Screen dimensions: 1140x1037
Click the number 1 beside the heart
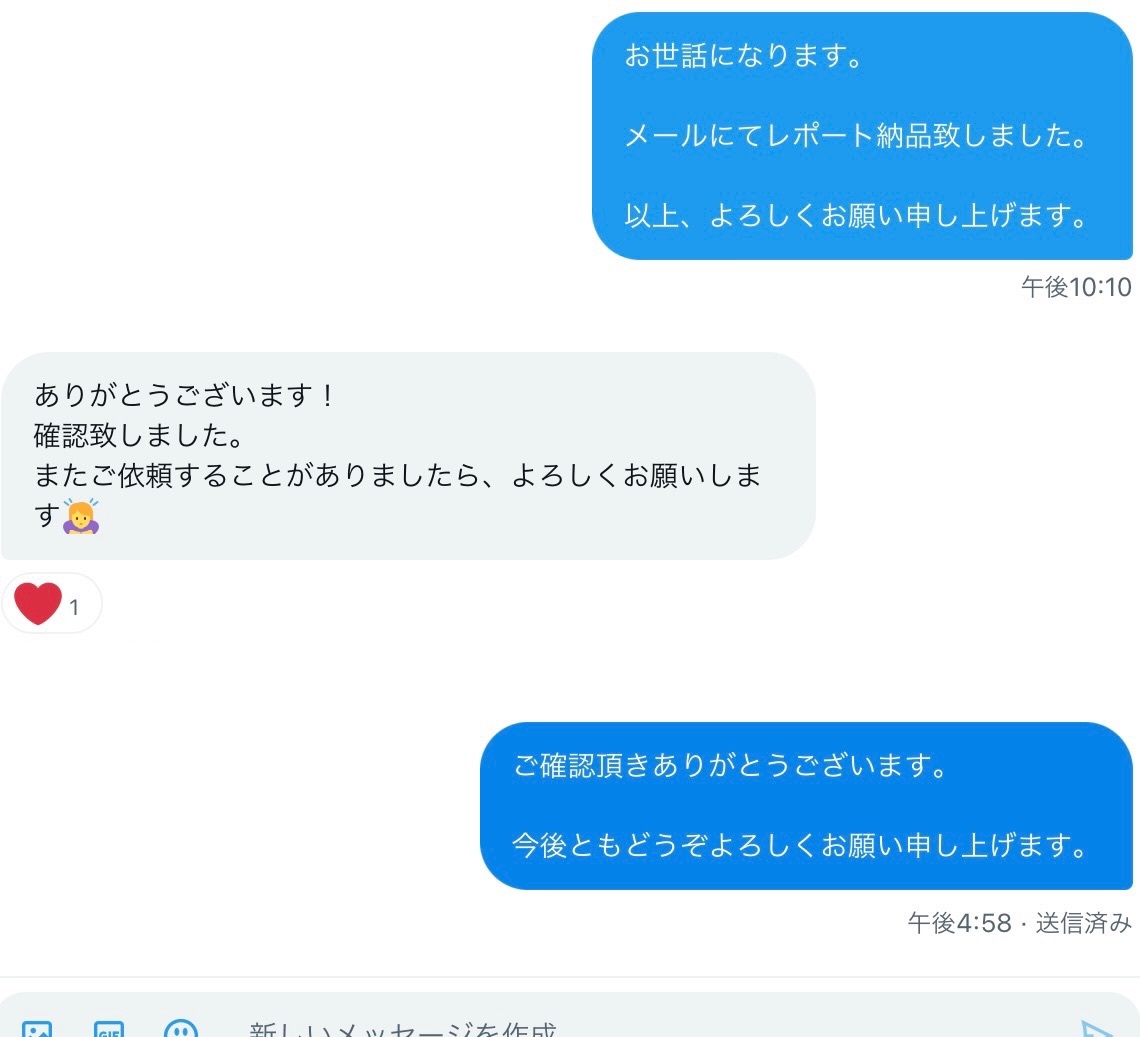[x=74, y=607]
